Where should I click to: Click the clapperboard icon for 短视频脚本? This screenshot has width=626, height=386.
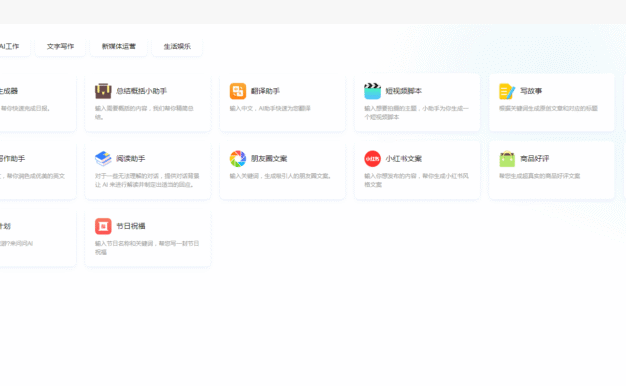[x=372, y=91]
